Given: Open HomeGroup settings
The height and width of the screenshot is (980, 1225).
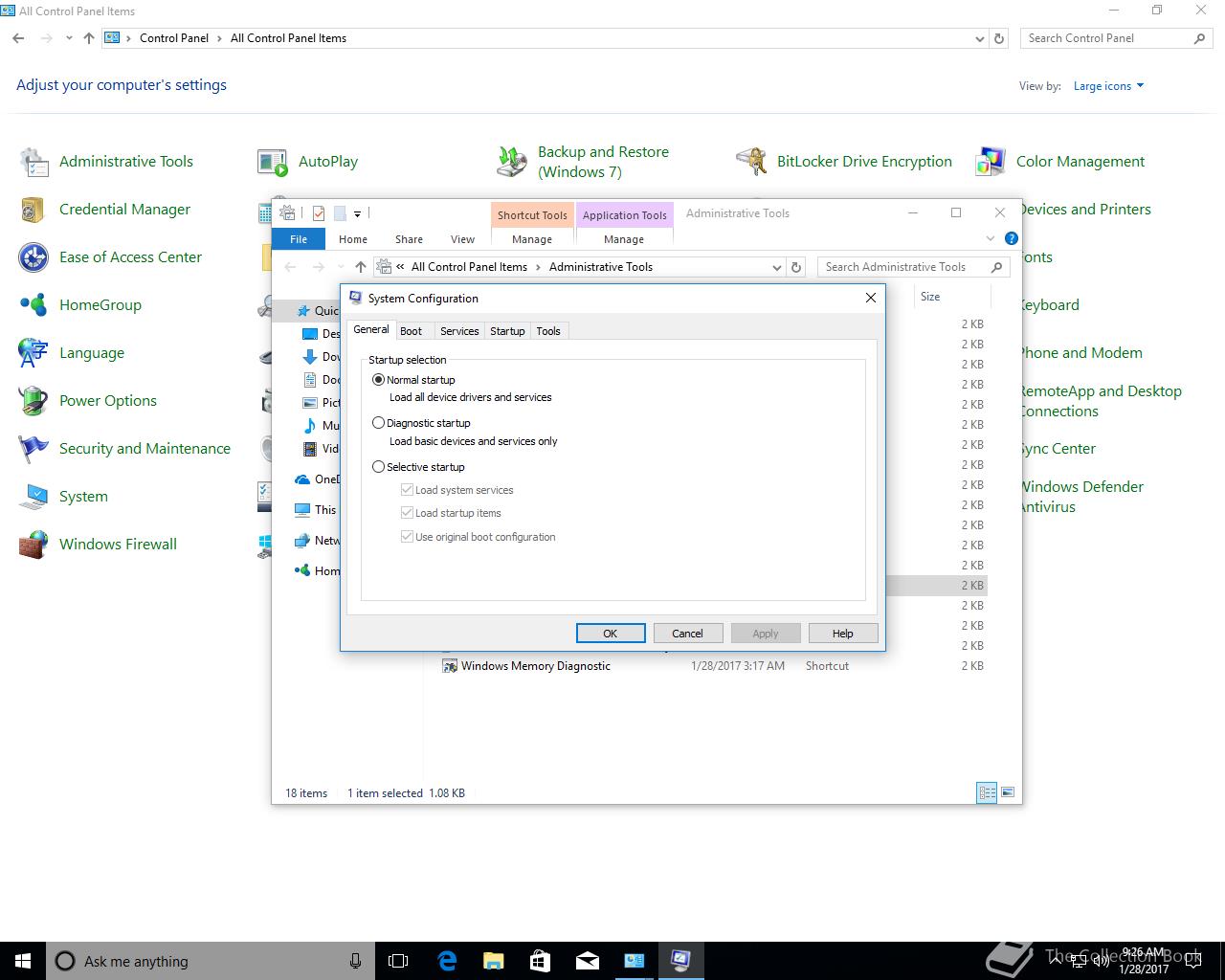Looking at the screenshot, I should [80, 305].
